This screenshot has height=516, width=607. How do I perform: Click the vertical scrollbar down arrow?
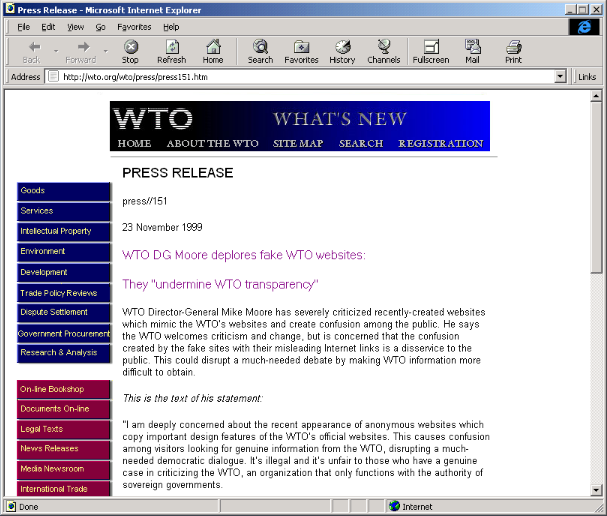(x=596, y=490)
